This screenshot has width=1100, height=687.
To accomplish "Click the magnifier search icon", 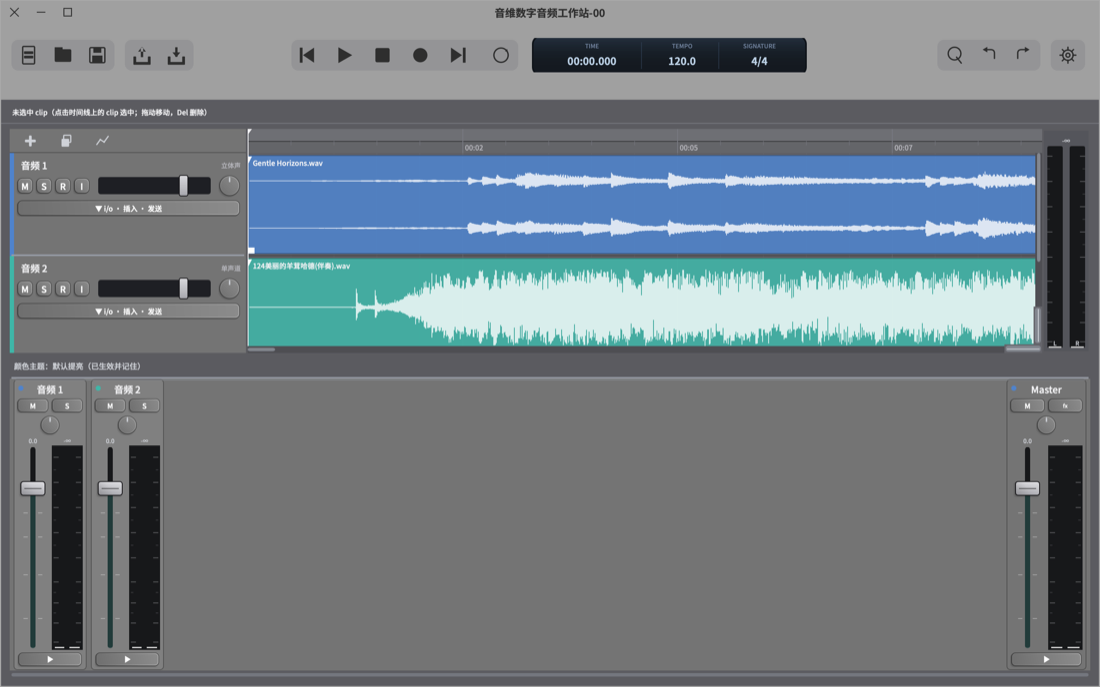I will point(955,55).
